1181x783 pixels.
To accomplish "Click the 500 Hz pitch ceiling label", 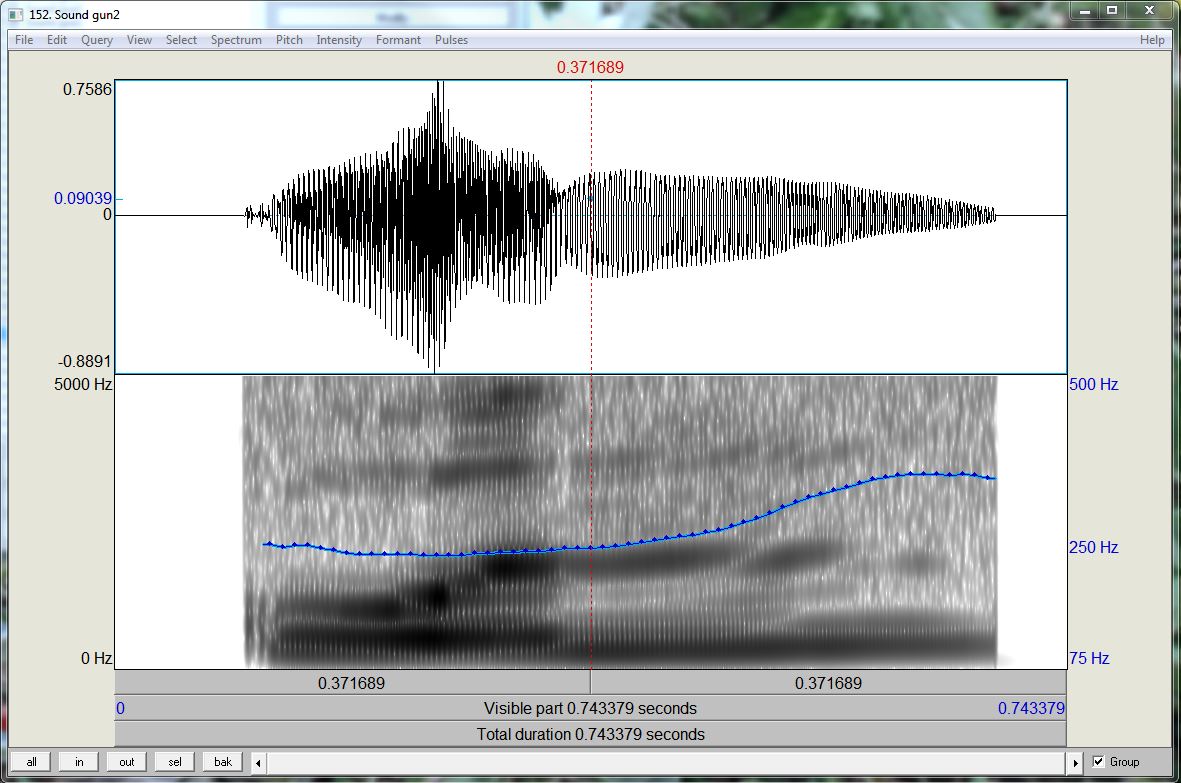I will pos(1094,384).
